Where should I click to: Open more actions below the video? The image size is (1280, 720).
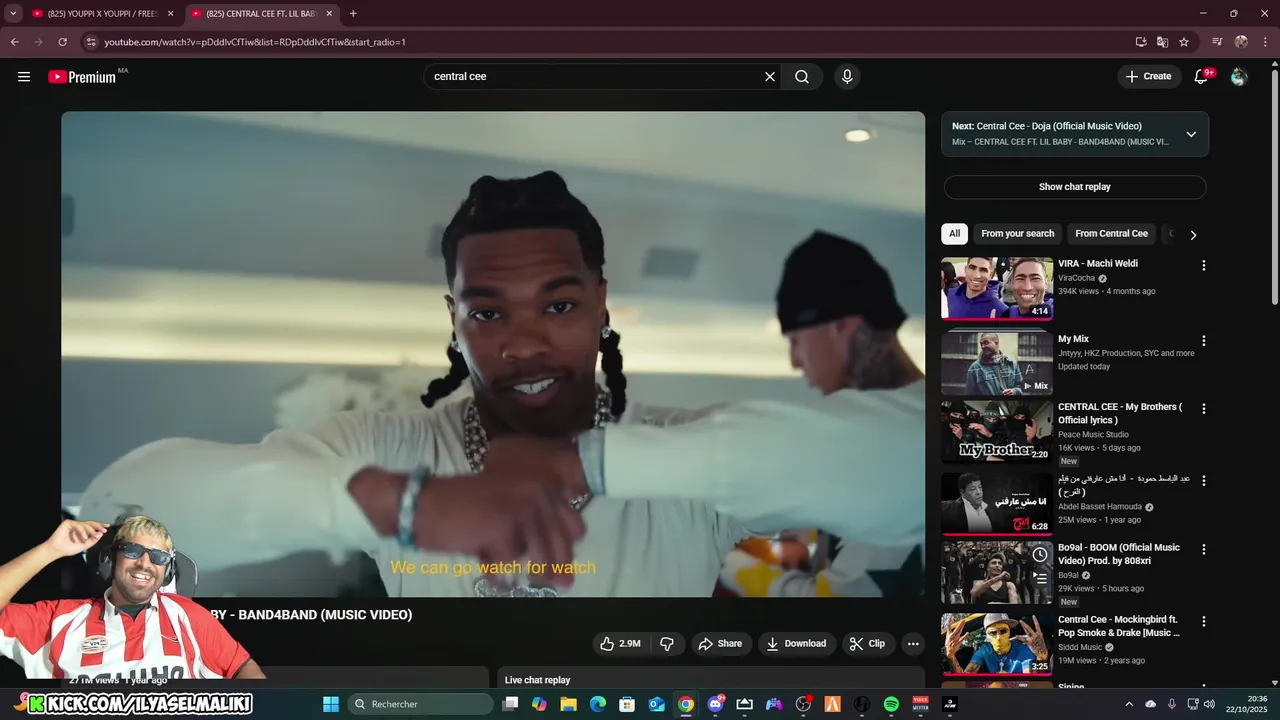[913, 644]
